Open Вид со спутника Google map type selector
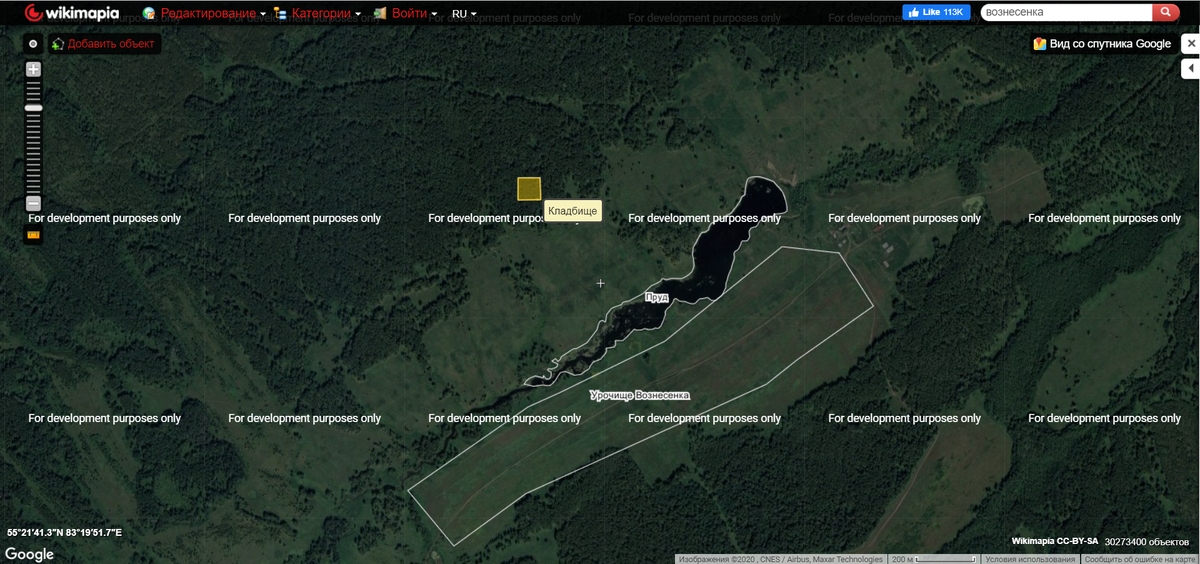Image resolution: width=1200 pixels, height=564 pixels. [x=1102, y=44]
